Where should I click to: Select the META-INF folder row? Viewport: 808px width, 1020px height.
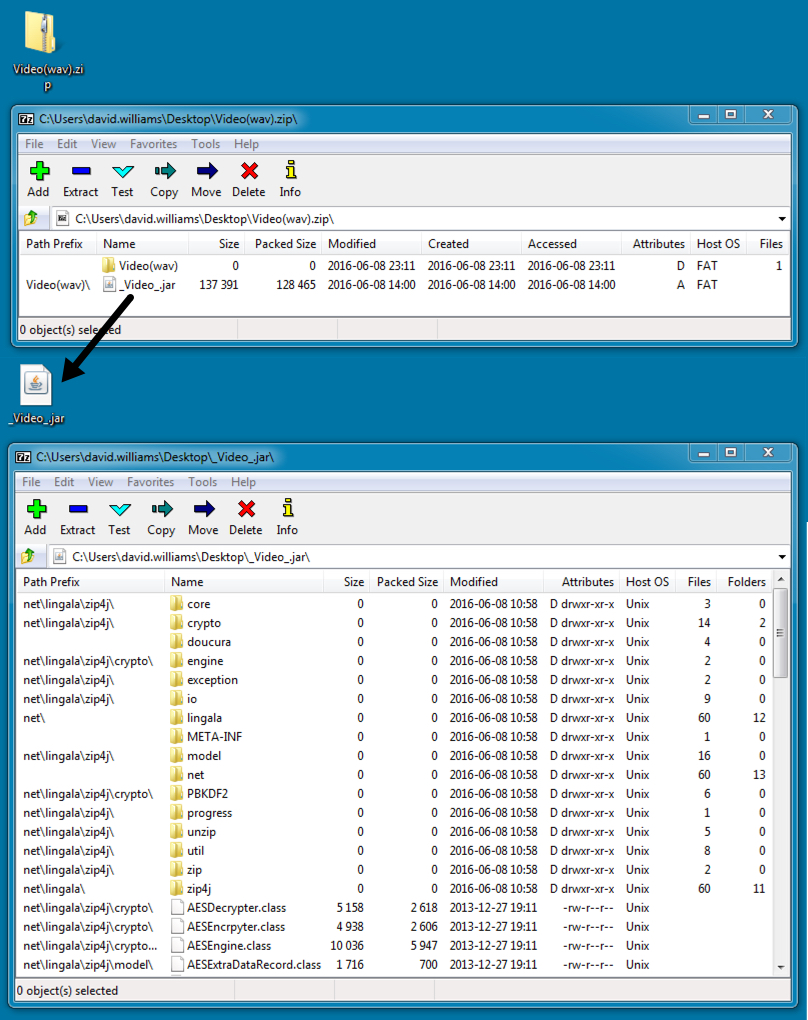214,737
